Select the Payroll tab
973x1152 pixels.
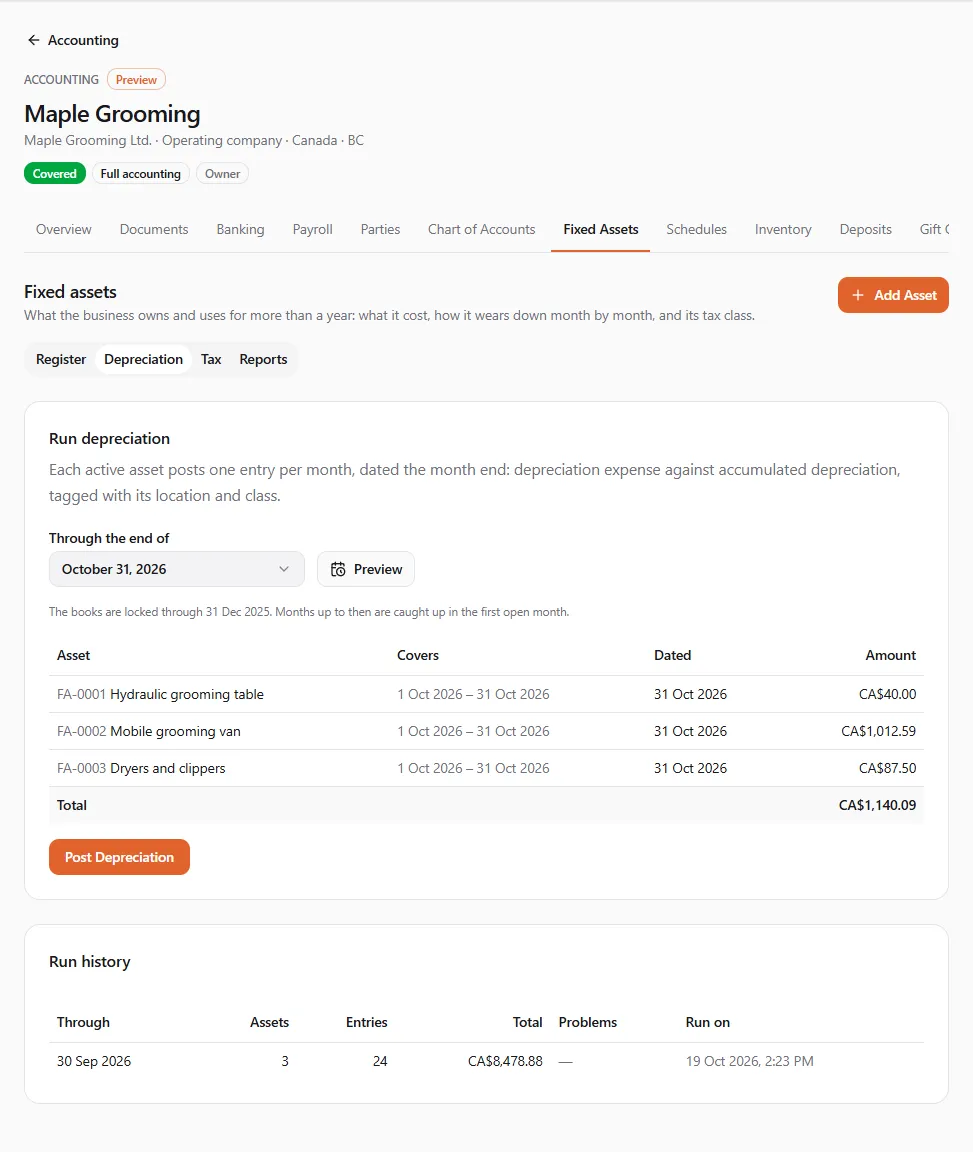[x=312, y=229]
